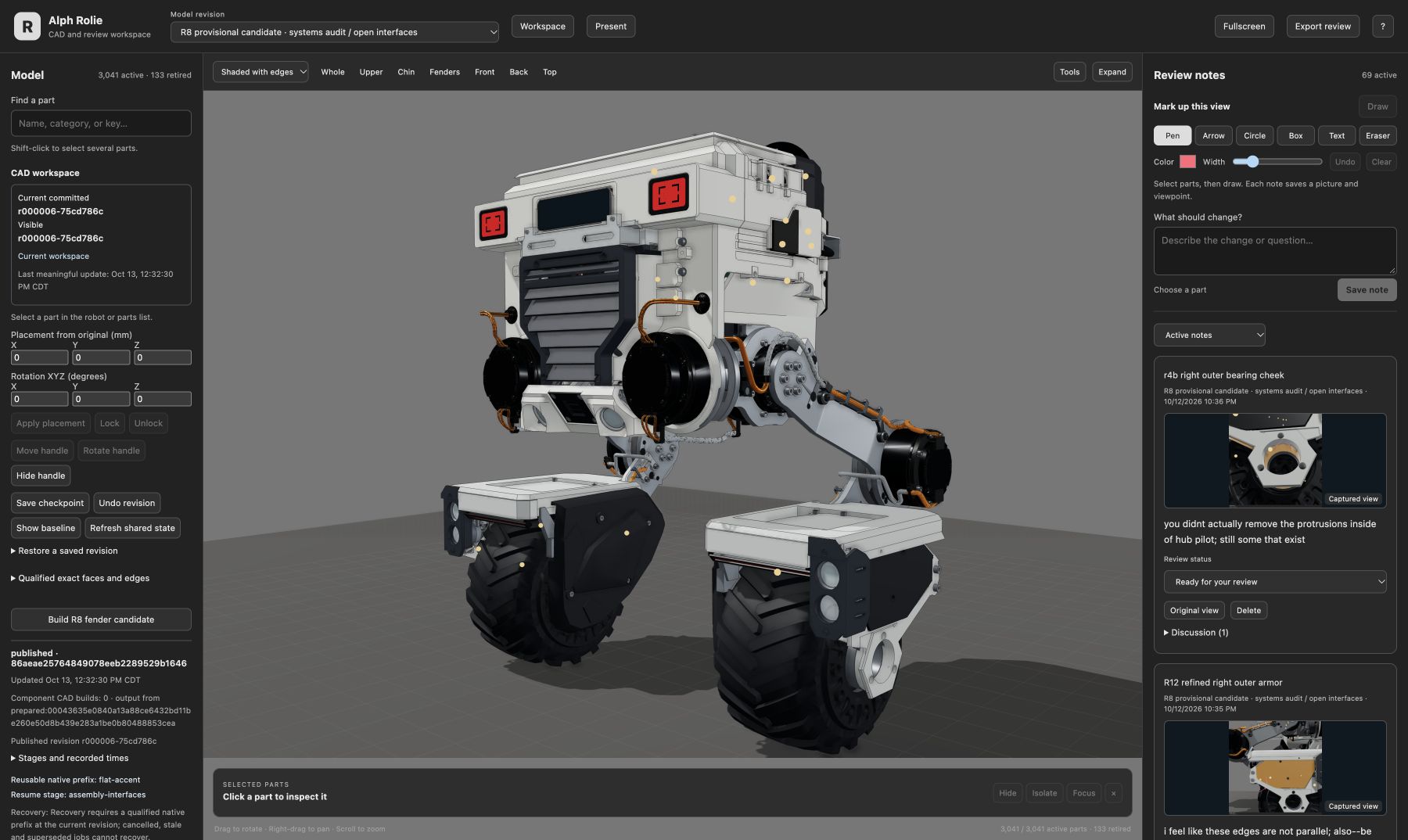
Task: Open the Active notes filter dropdown
Action: pos(1209,335)
